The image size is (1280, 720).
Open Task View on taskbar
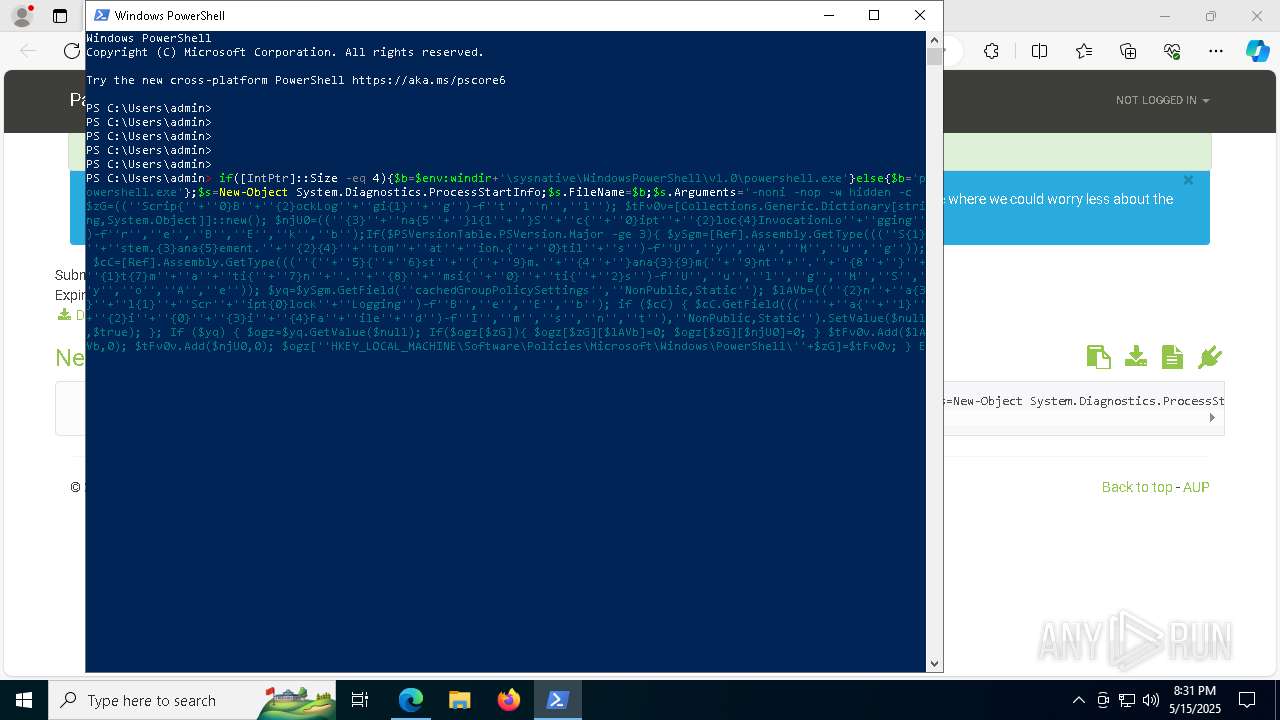point(360,700)
